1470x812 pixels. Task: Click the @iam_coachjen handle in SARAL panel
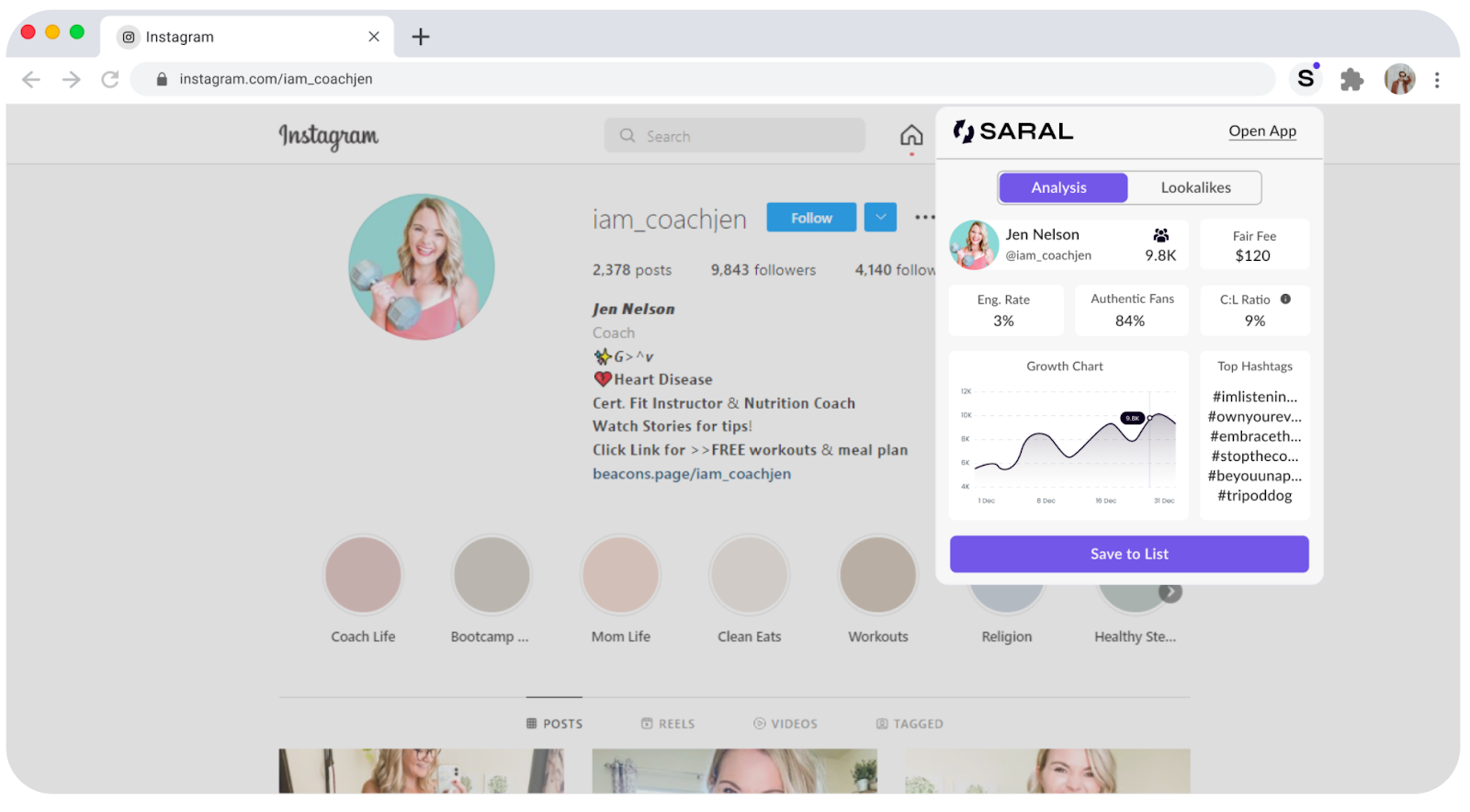(x=1048, y=255)
